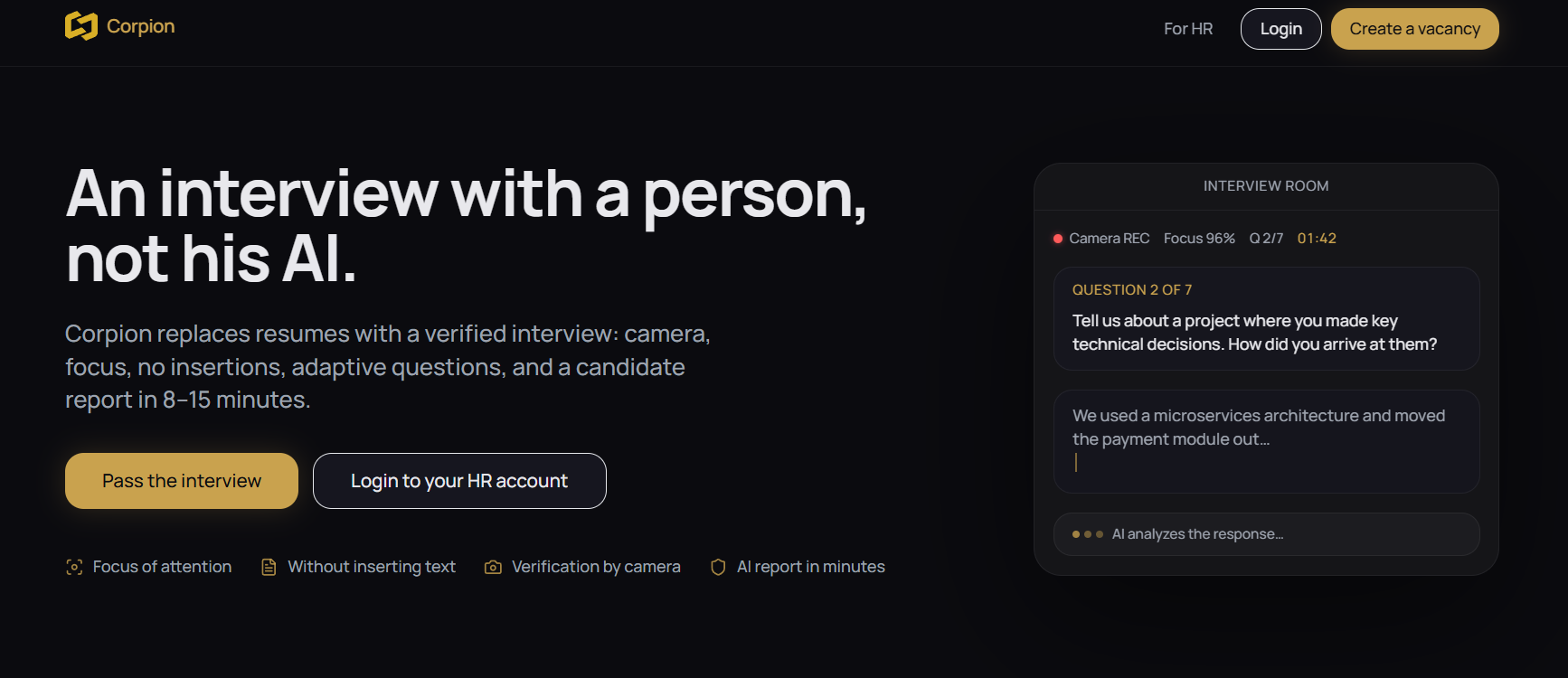Click the question text about technical decisions
The width and height of the screenshot is (1568, 678).
pyautogui.click(x=1254, y=333)
